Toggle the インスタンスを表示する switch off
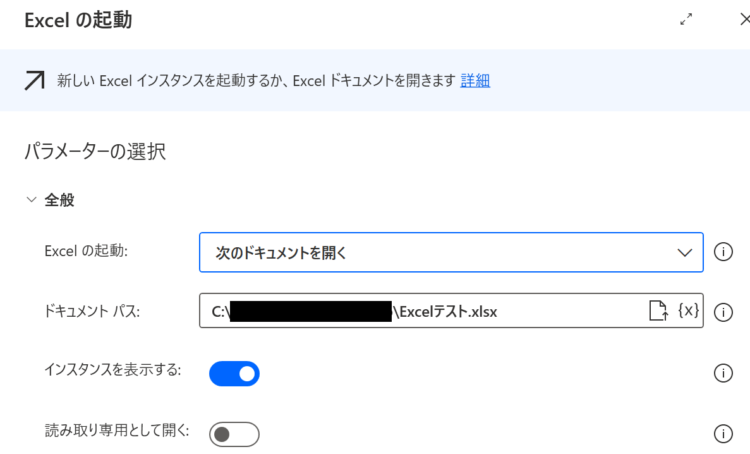The image size is (750, 454). [x=234, y=374]
